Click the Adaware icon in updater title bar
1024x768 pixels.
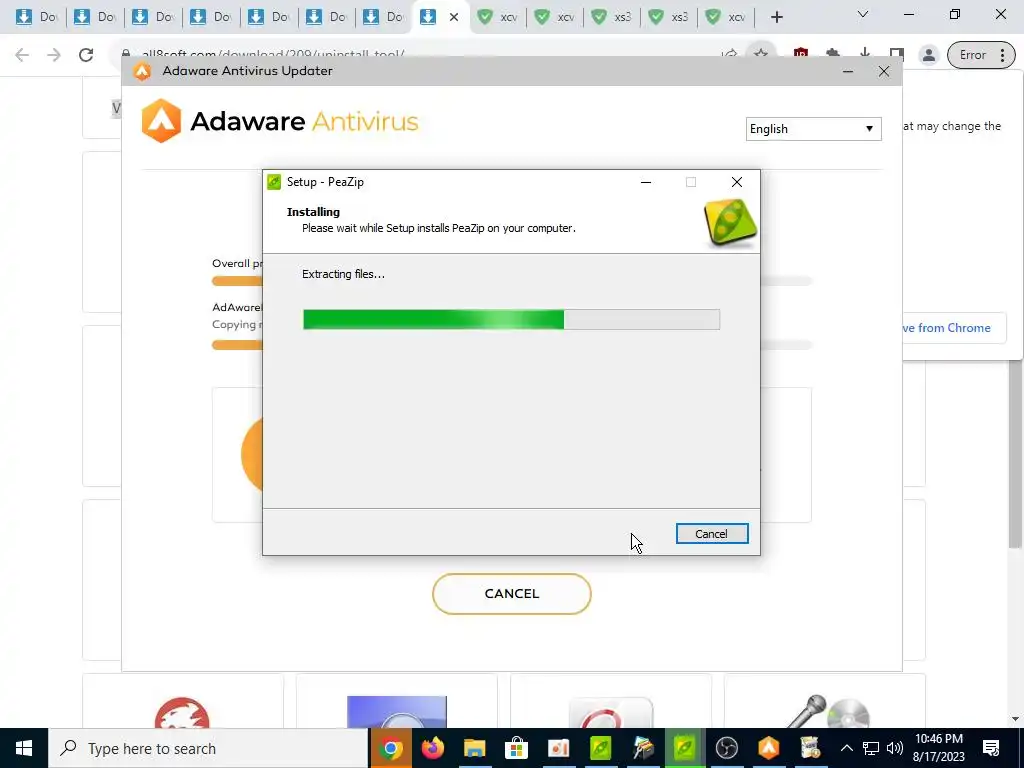(x=142, y=71)
